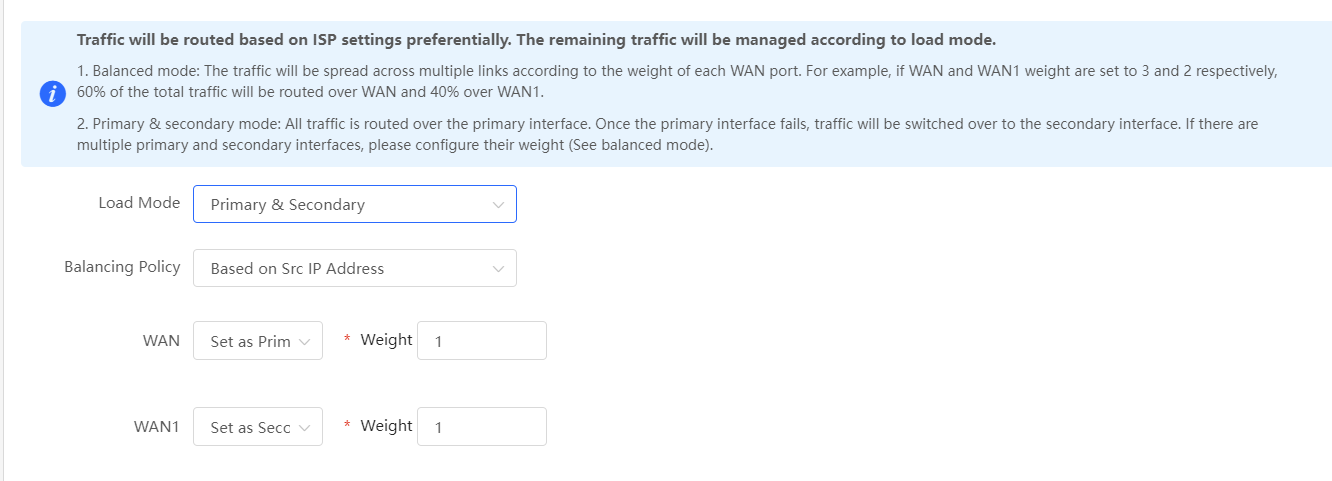Click the chevron arrow in the WAN1 role selector

pyautogui.click(x=305, y=427)
